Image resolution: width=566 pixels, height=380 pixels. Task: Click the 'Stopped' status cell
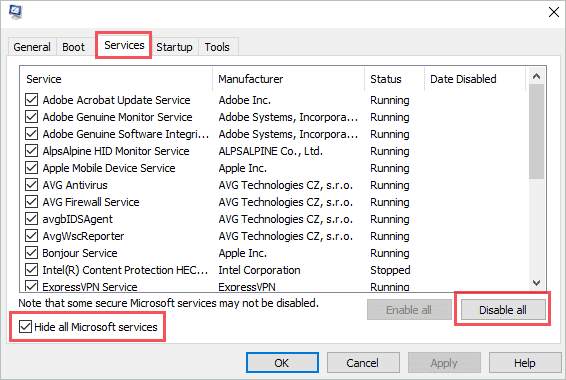(x=390, y=270)
